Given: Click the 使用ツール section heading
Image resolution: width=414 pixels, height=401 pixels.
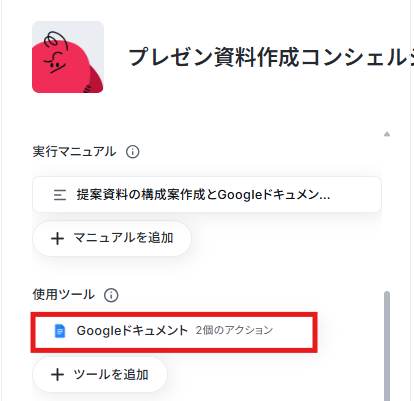Looking at the screenshot, I should (x=63, y=295).
